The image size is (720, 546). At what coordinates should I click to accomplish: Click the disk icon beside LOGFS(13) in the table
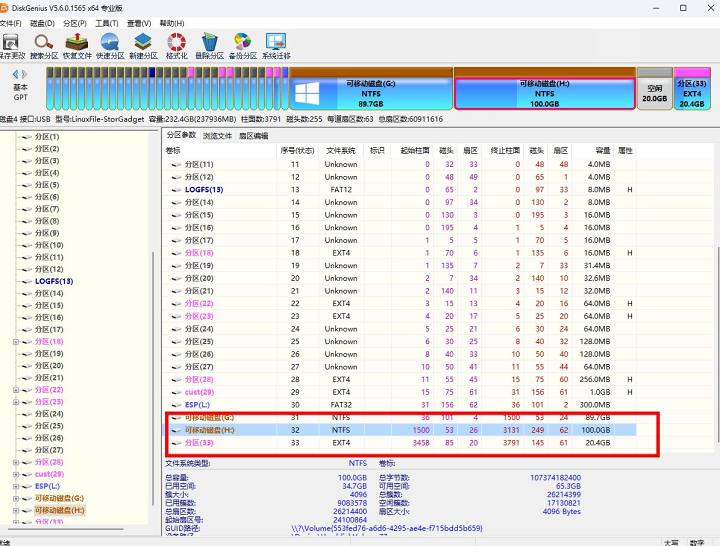tap(176, 190)
